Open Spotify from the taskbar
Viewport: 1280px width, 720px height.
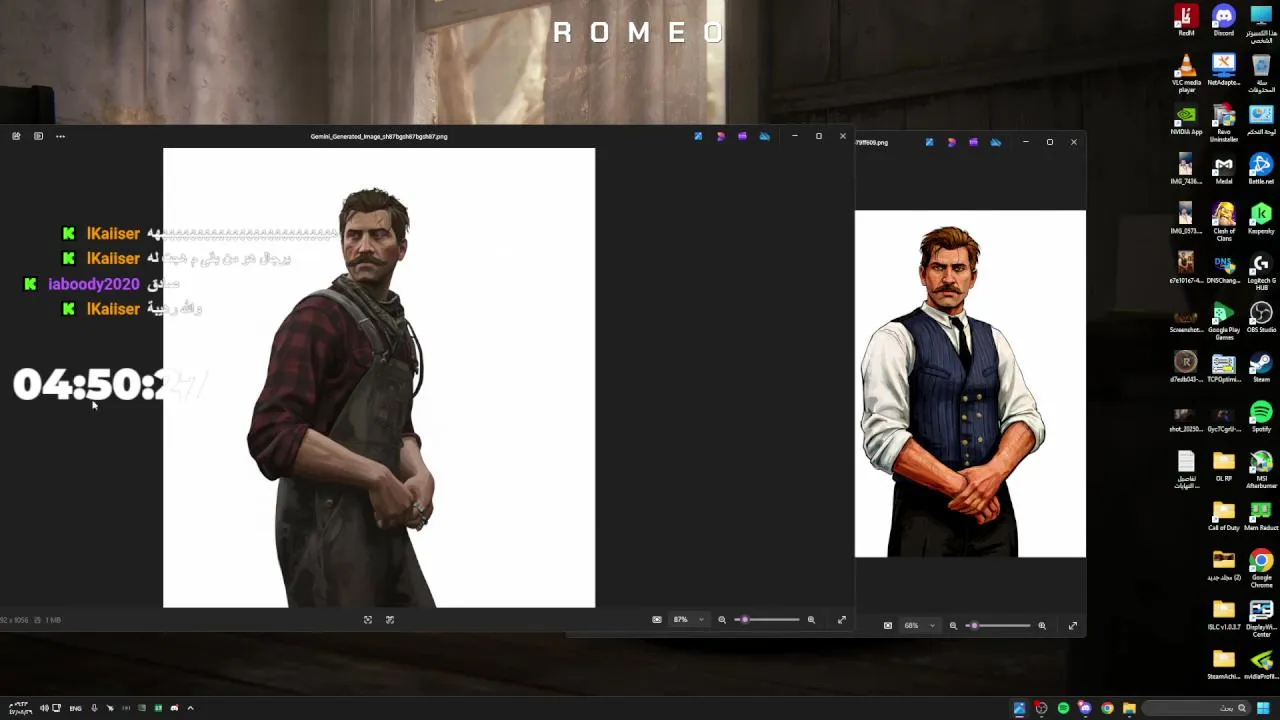(x=1063, y=708)
